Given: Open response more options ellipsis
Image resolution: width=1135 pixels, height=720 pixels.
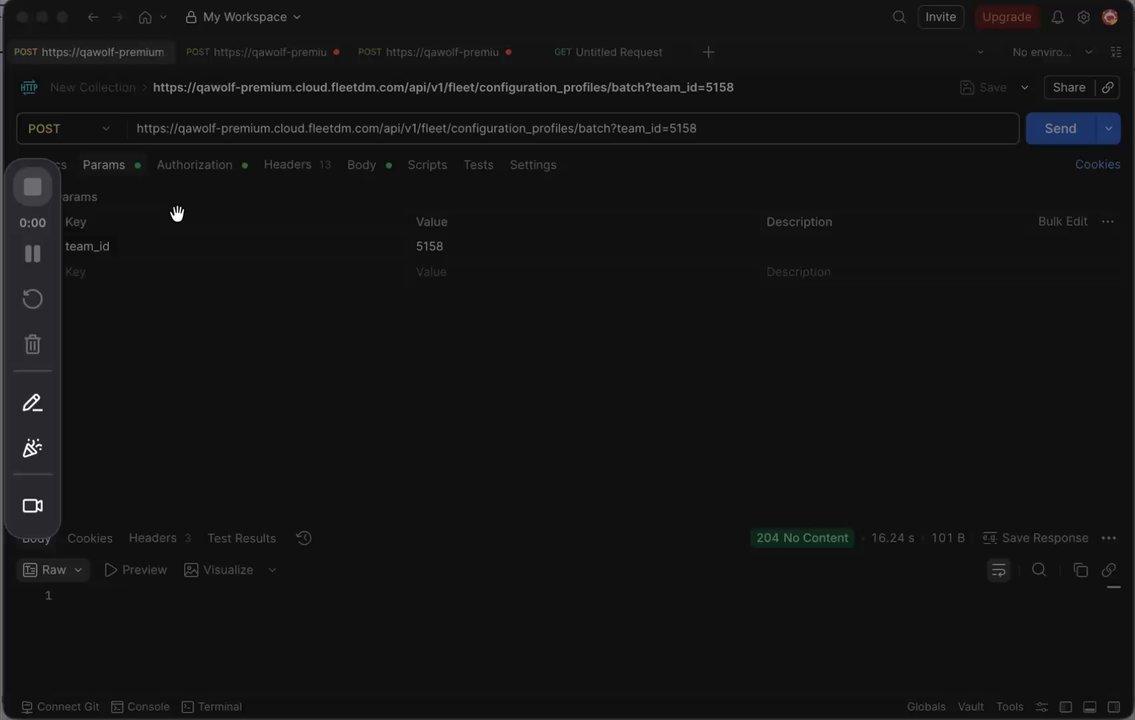Looking at the screenshot, I should pyautogui.click(x=1108, y=538).
